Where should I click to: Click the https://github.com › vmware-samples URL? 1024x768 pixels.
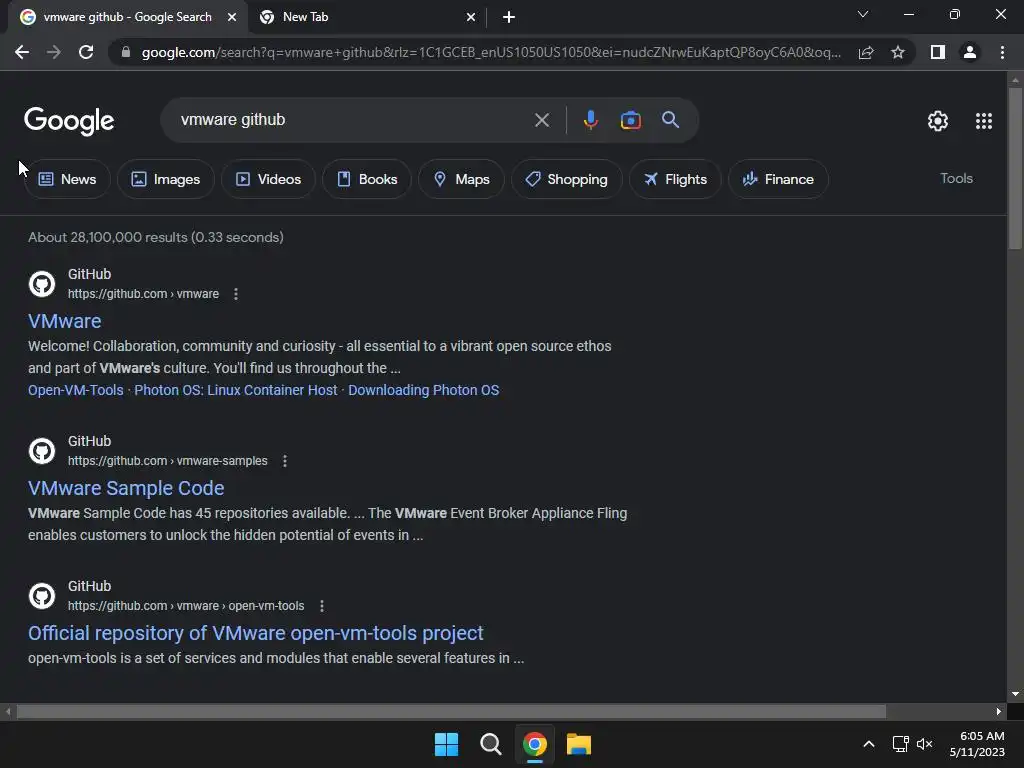click(x=168, y=461)
